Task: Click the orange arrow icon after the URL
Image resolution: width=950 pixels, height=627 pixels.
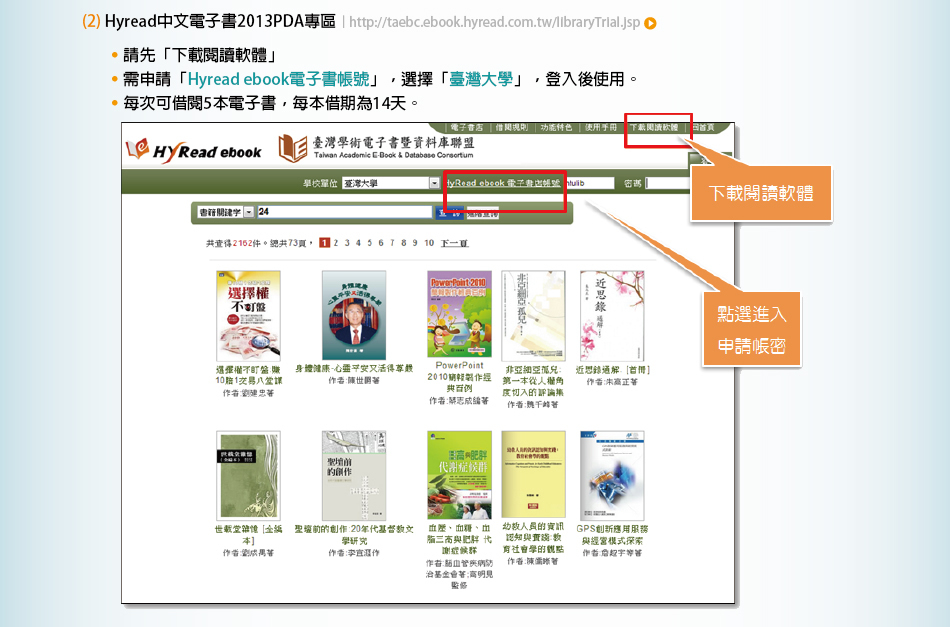Action: point(650,24)
